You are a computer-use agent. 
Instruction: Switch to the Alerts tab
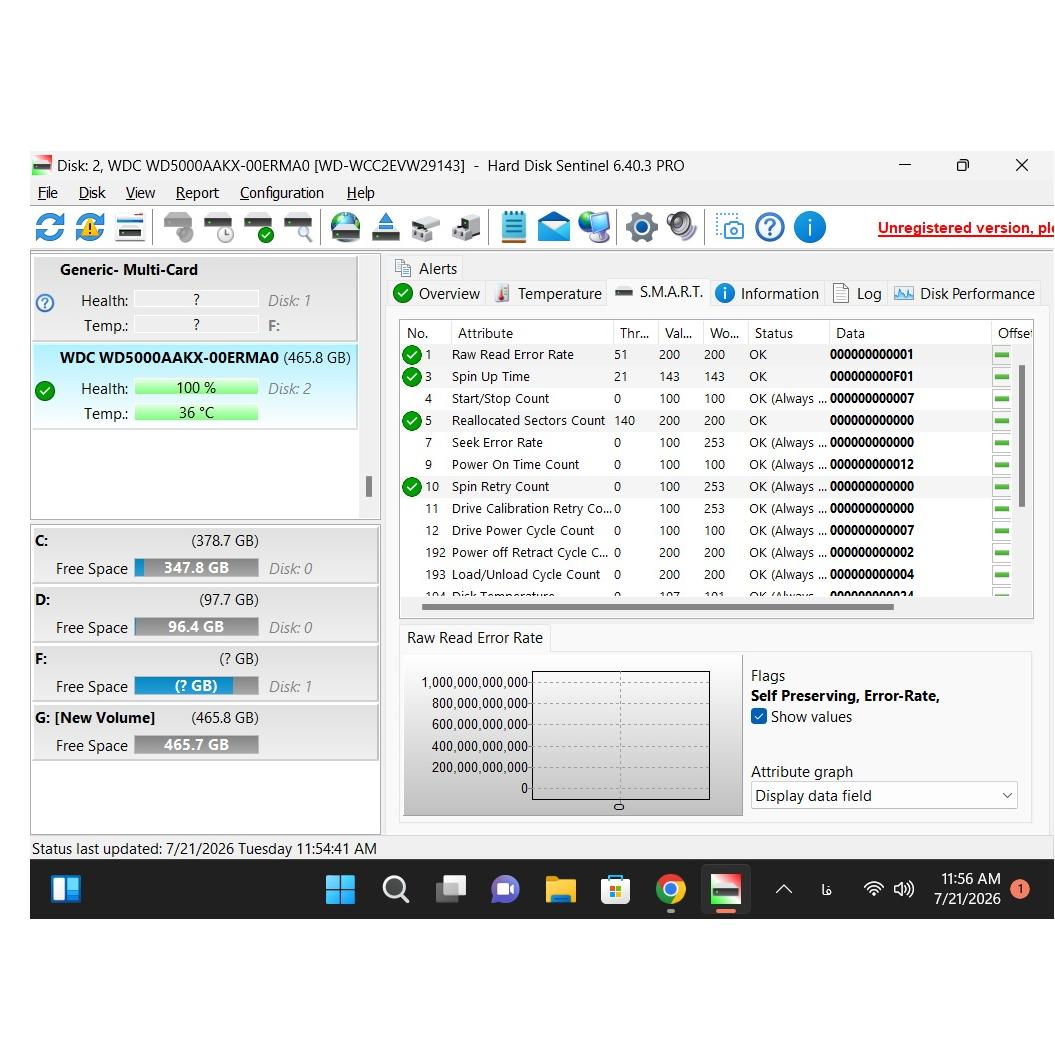(426, 268)
